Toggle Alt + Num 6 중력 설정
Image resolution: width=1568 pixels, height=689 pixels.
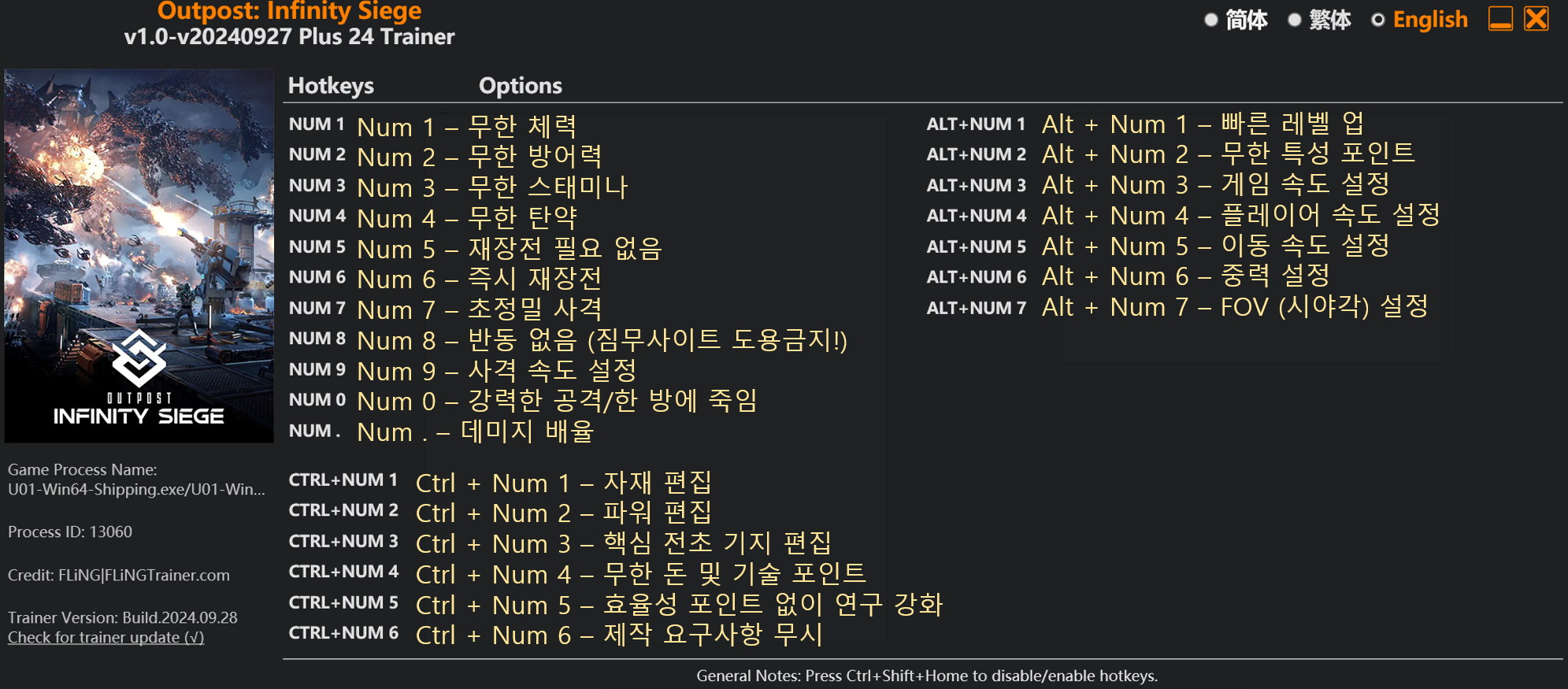1186,276
